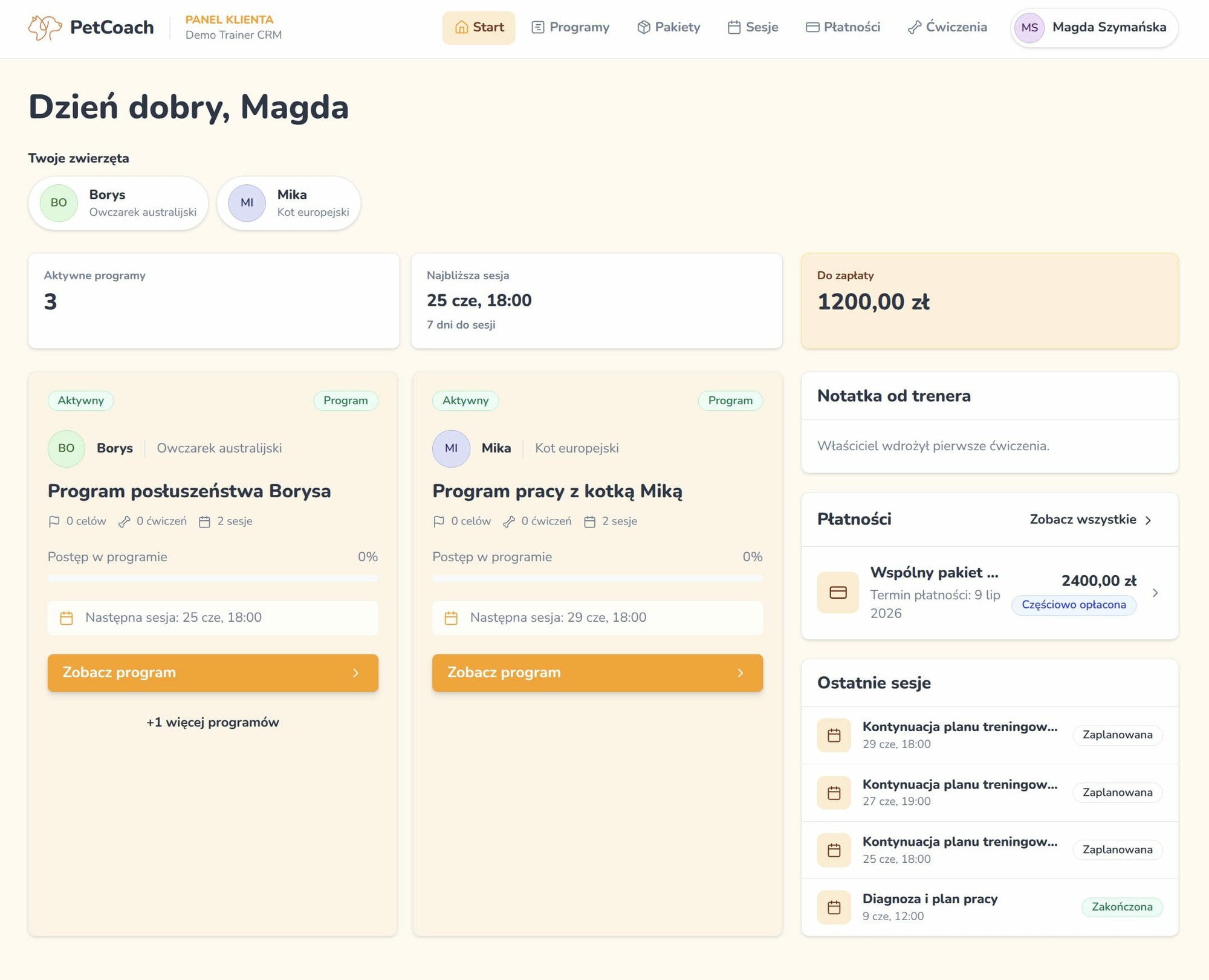1209x980 pixels.
Task: Click the Pakiety box icon
Action: [x=644, y=27]
